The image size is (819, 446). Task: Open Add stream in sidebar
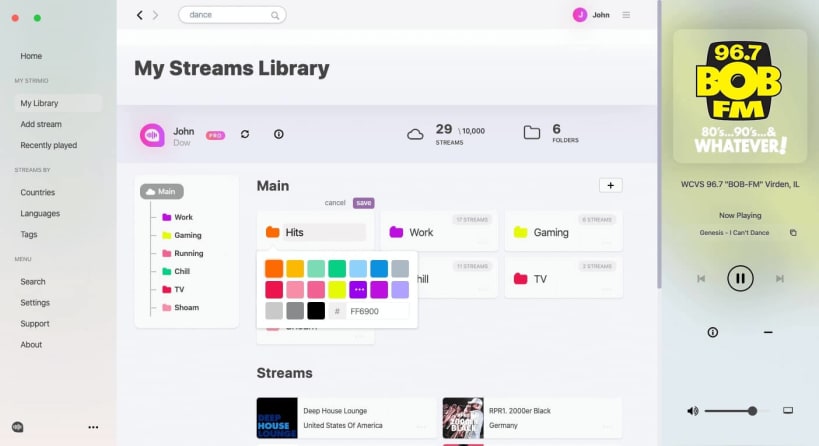pyautogui.click(x=41, y=124)
